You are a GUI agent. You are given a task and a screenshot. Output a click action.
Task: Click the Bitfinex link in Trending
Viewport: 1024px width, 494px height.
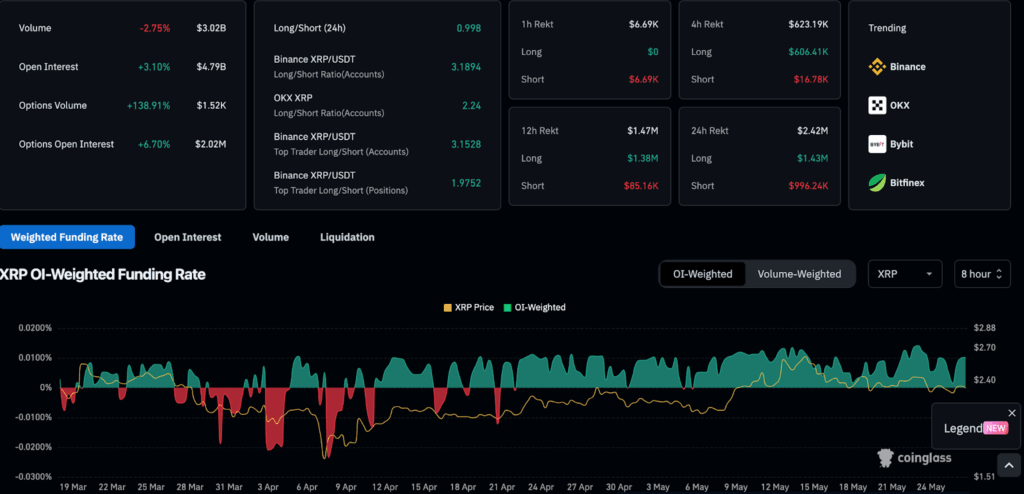pyautogui.click(x=907, y=183)
